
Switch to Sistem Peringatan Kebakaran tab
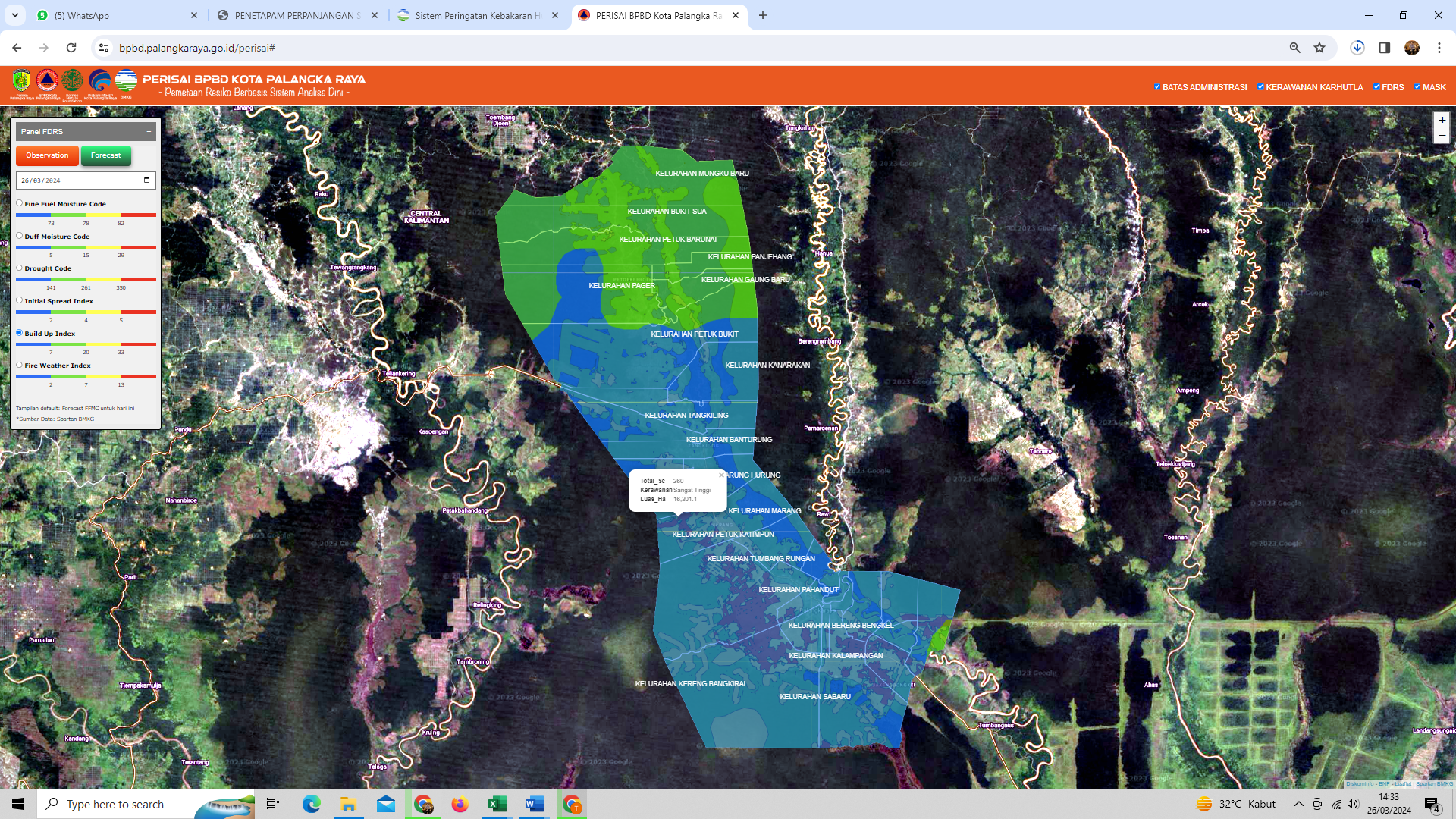478,15
